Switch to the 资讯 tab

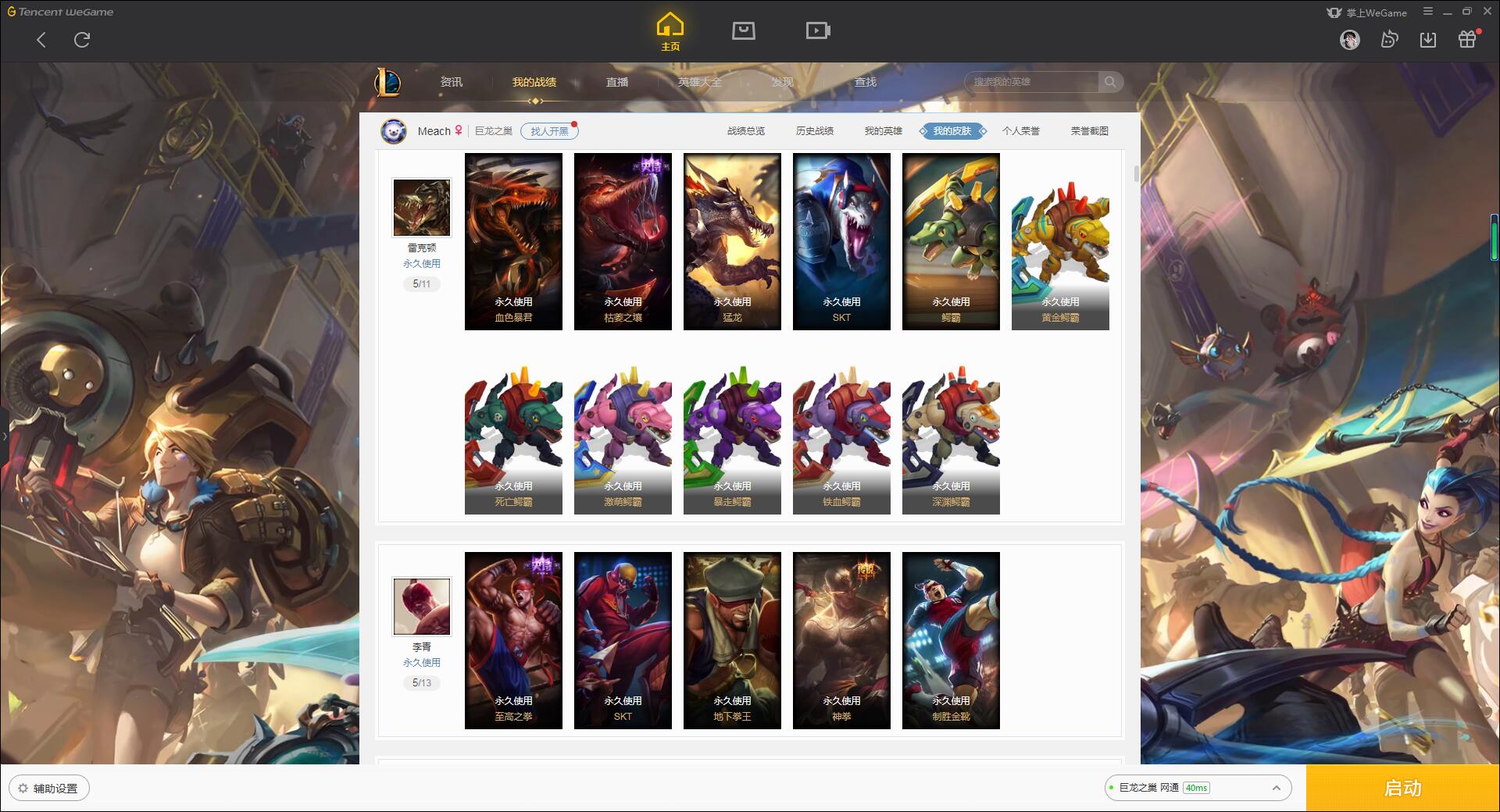coord(452,82)
